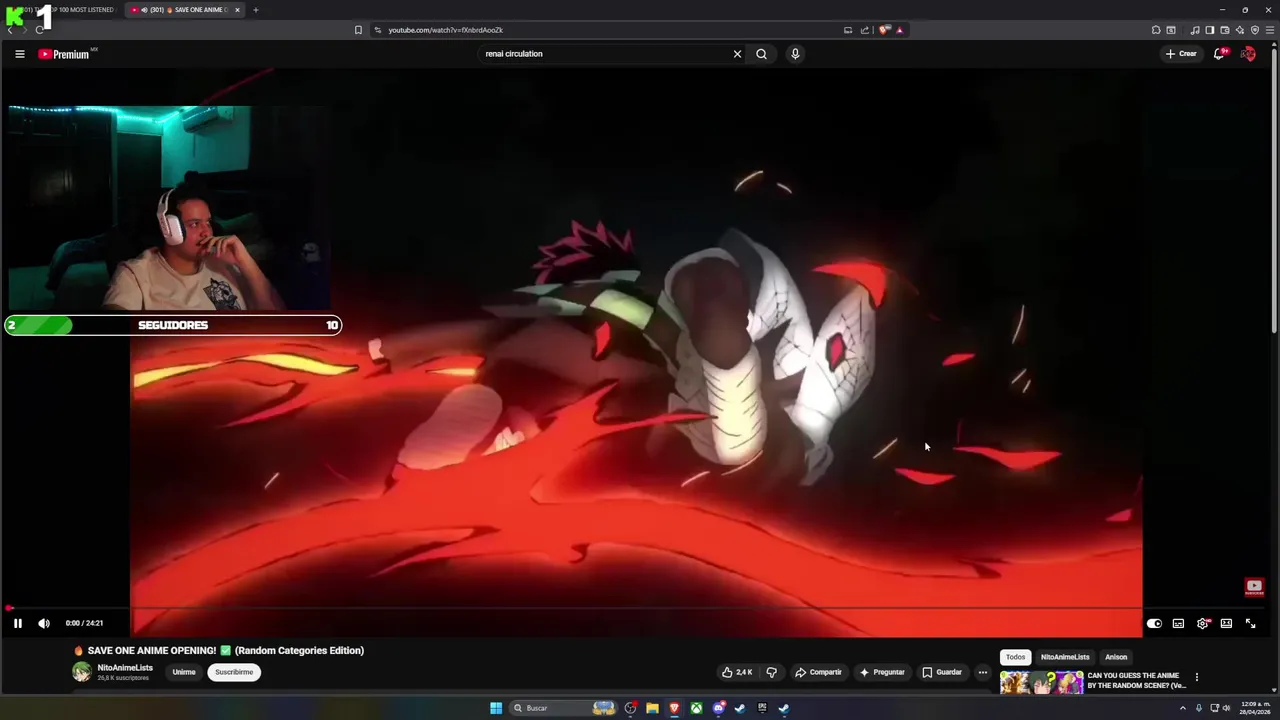Image resolution: width=1280 pixels, height=720 pixels.
Task: Mute the video volume
Action: pos(44,623)
